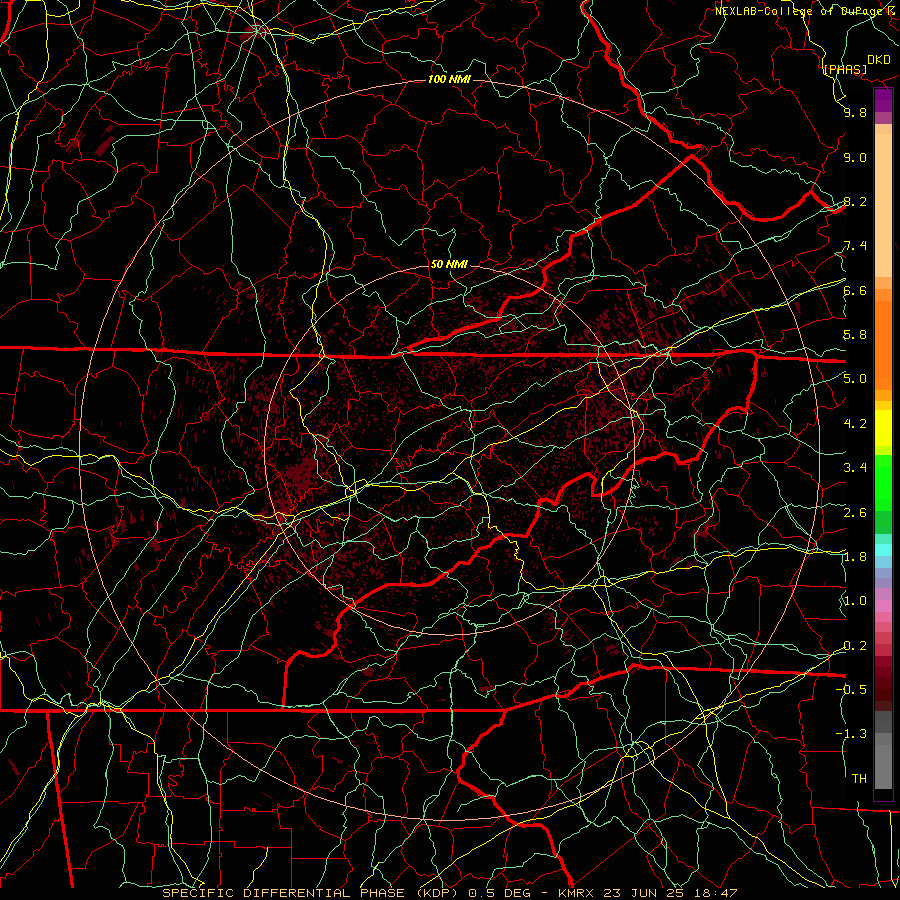The width and height of the screenshot is (900, 900).
Task: Pick the purple segment atop the color scale
Action: point(883,100)
